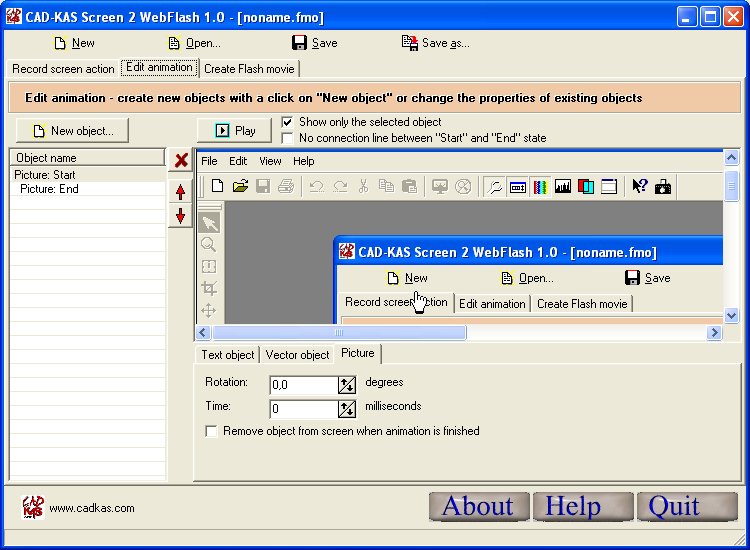Play the animation
Screen dimensions: 750x550
coord(234,131)
